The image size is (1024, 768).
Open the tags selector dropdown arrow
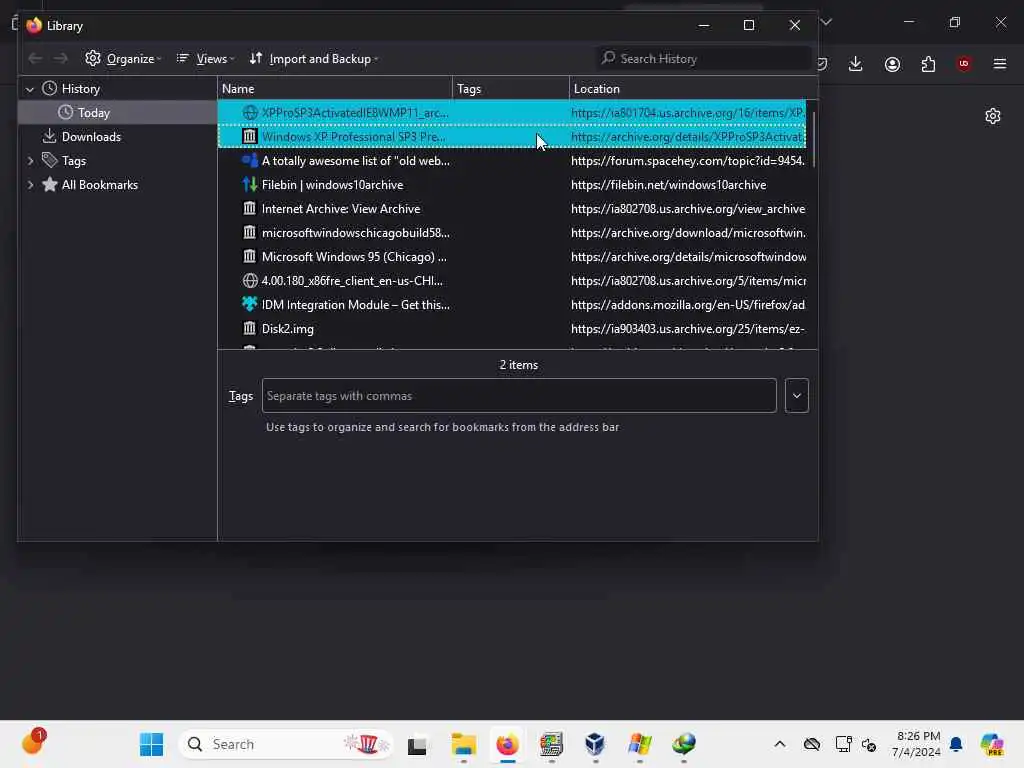(797, 396)
